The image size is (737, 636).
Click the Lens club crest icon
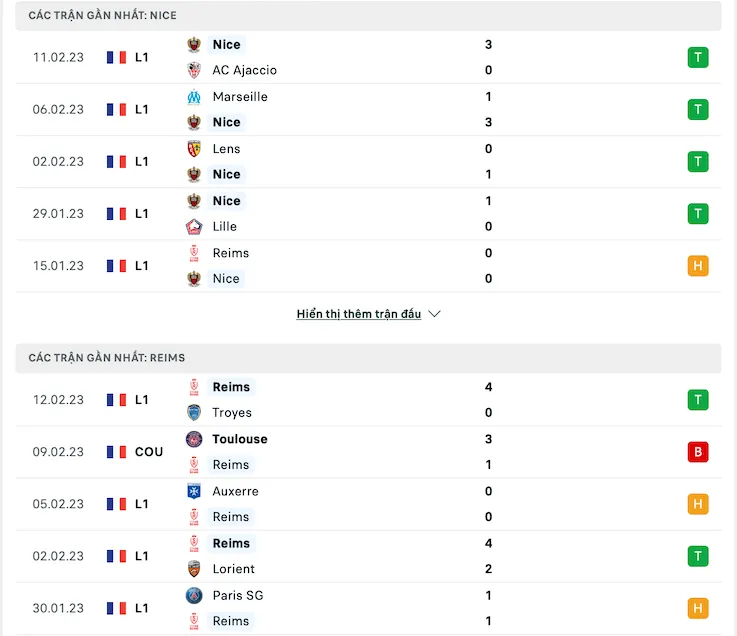(194, 149)
